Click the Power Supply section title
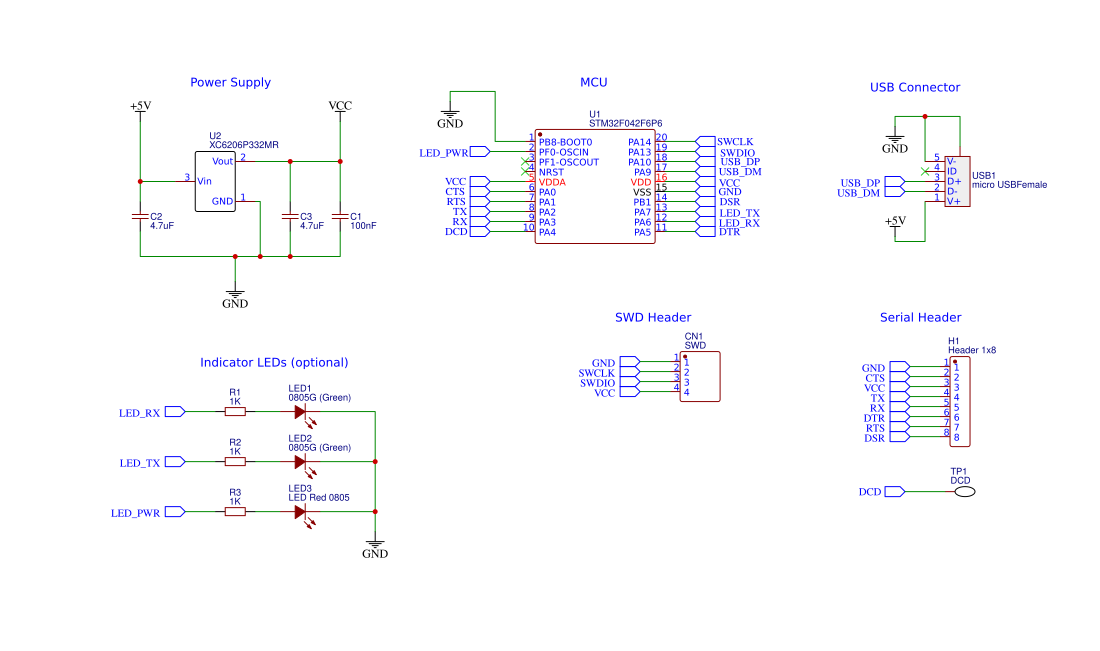 (231, 82)
